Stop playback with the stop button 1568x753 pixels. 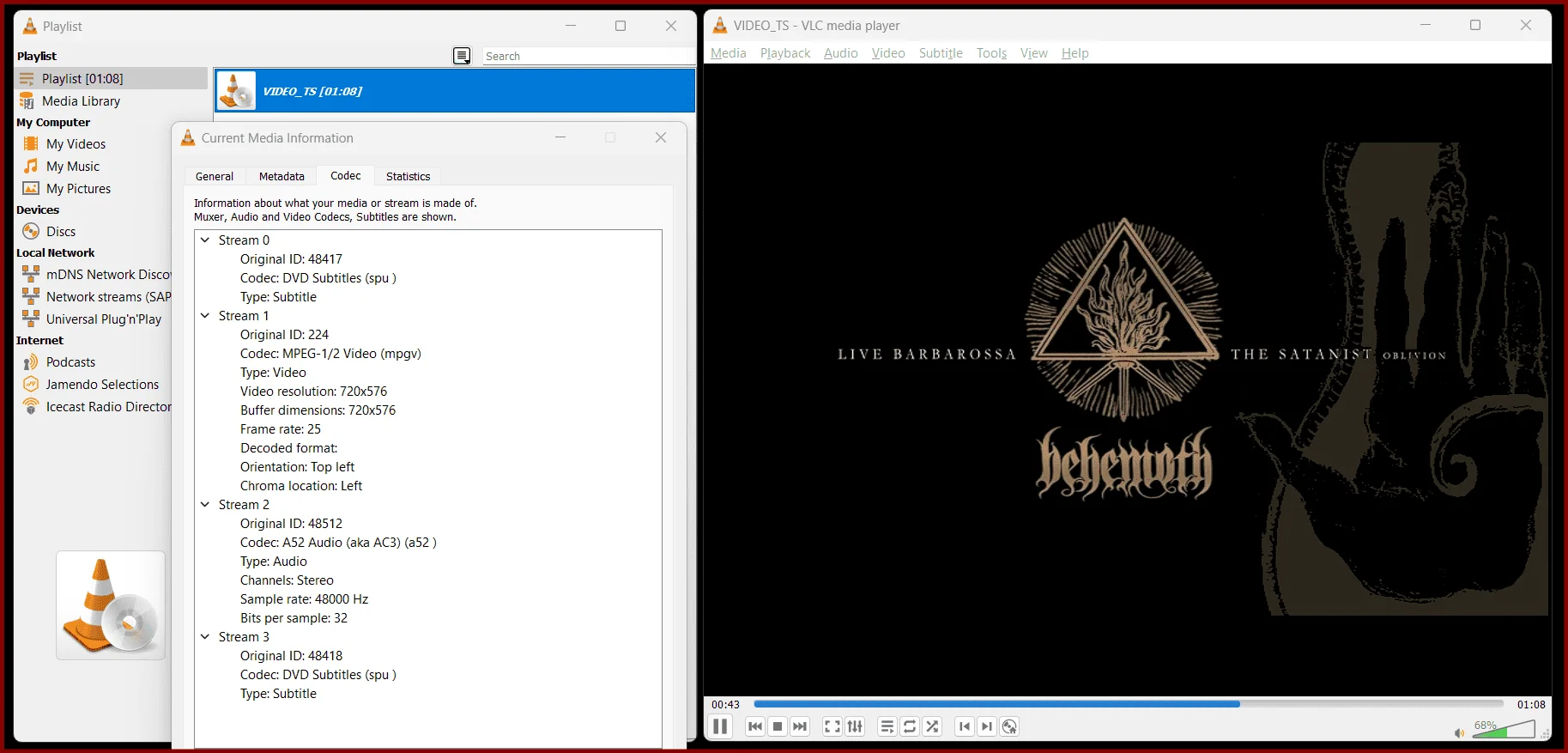coord(778,726)
